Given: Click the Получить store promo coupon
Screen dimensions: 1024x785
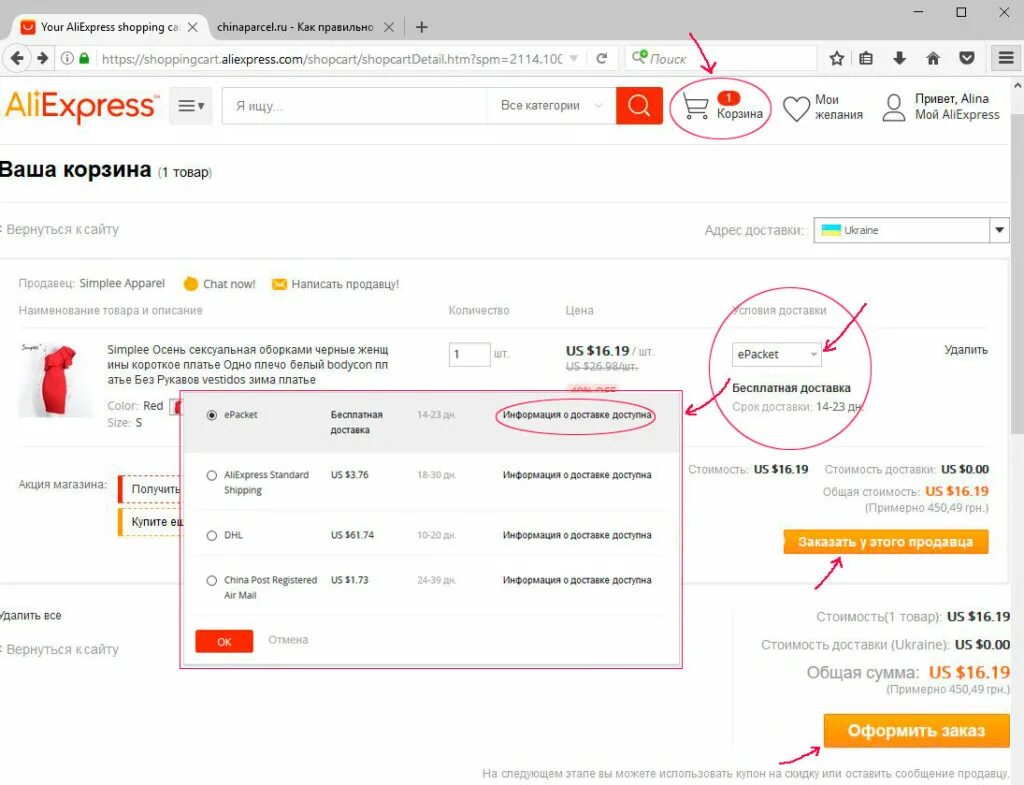Looking at the screenshot, I should tap(152, 489).
